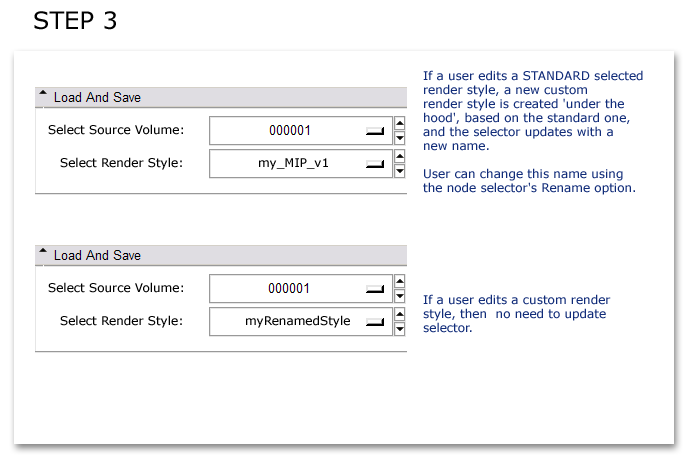The image size is (698, 473).
Task: Click the menu indicator icon inside my_MIP_v1 selector
Action: (375, 165)
